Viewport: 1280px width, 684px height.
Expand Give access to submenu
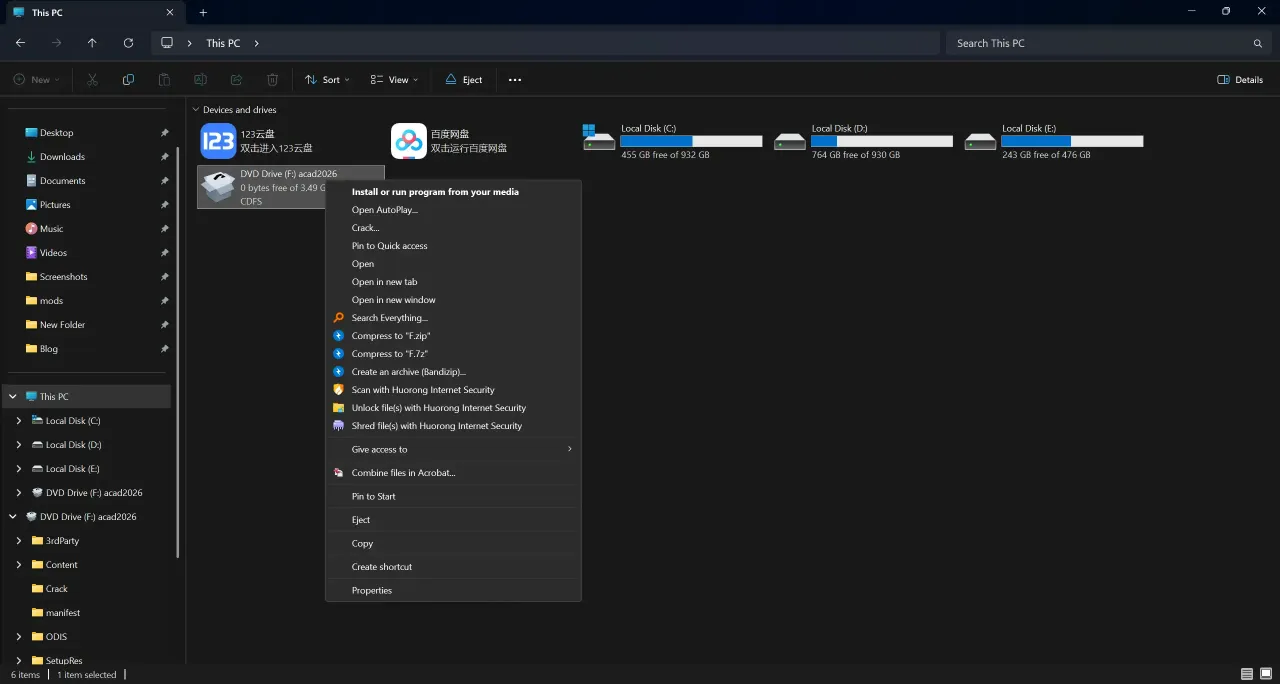[453, 450]
